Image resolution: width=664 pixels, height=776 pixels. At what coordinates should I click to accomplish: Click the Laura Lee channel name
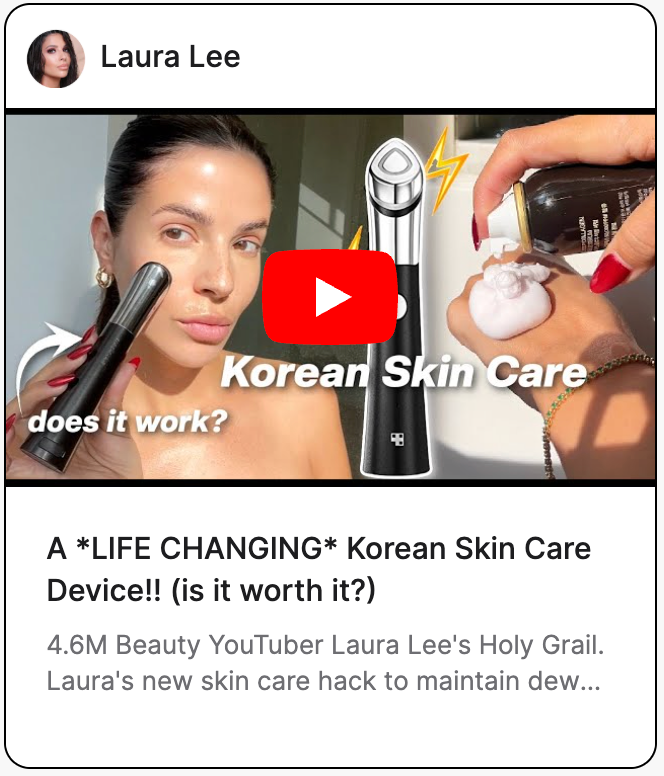170,56
